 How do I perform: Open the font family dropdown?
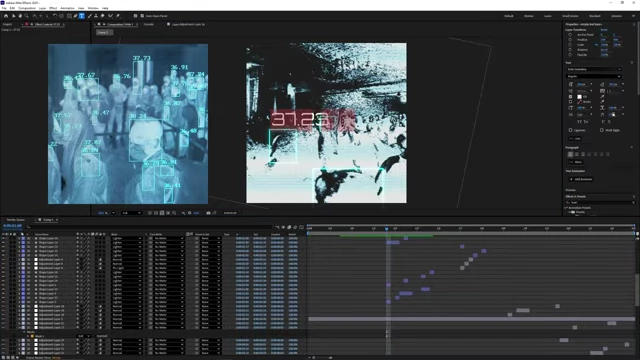point(595,69)
